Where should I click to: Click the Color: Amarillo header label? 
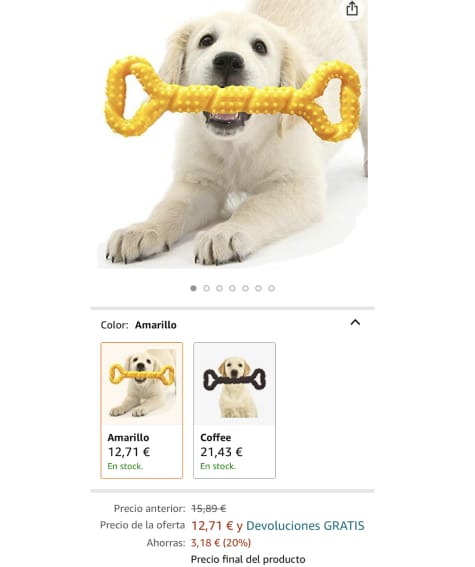click(138, 325)
